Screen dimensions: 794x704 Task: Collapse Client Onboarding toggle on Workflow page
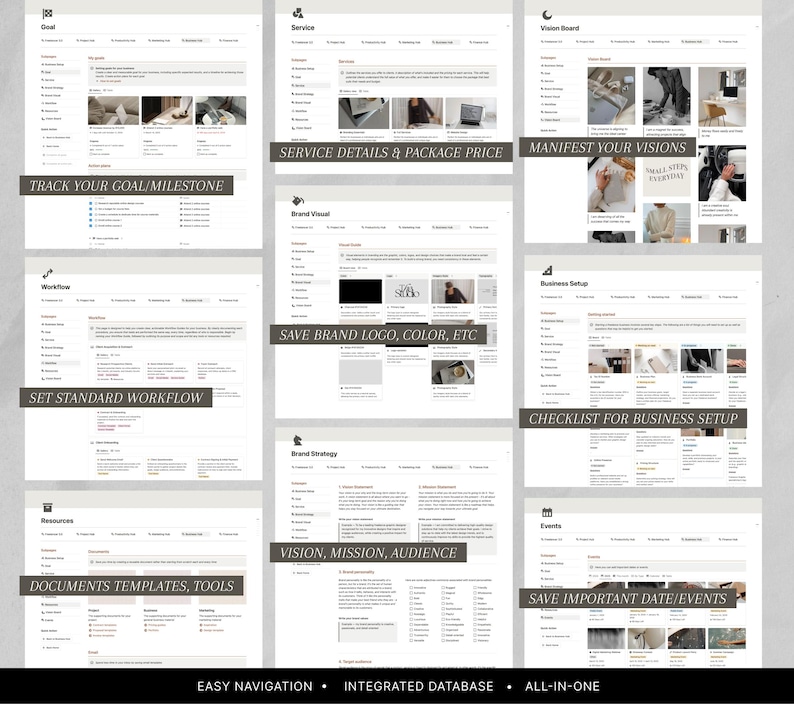92,442
